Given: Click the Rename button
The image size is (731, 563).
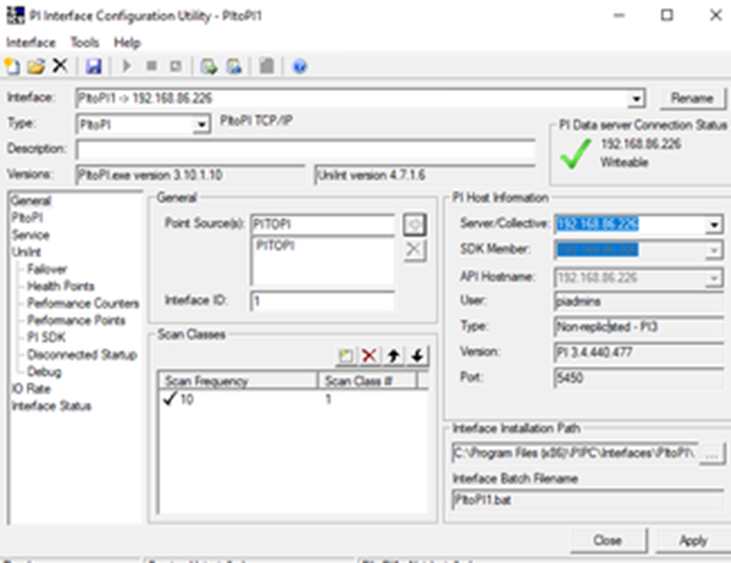Looking at the screenshot, I should coord(692,98).
